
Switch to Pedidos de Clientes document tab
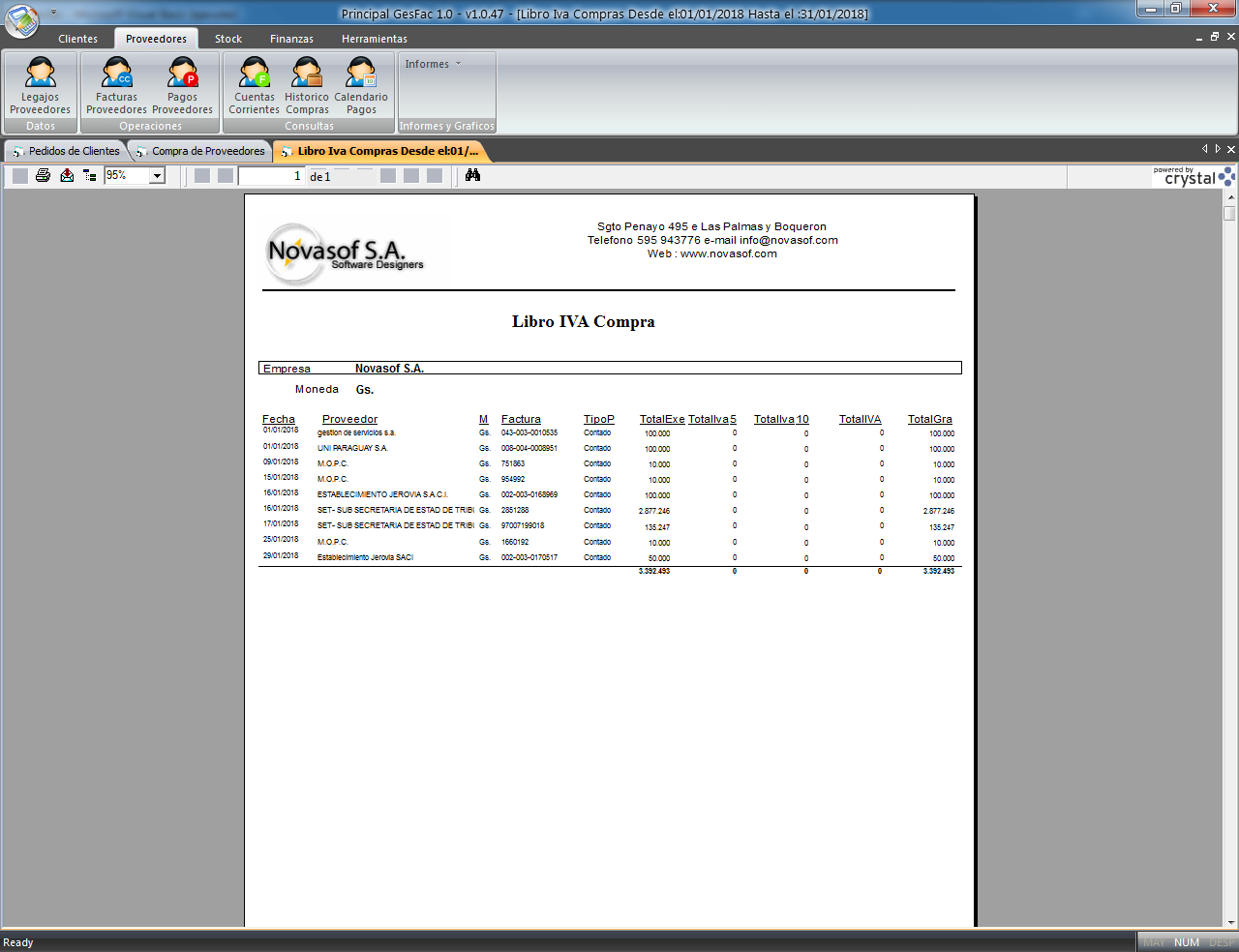pos(66,151)
